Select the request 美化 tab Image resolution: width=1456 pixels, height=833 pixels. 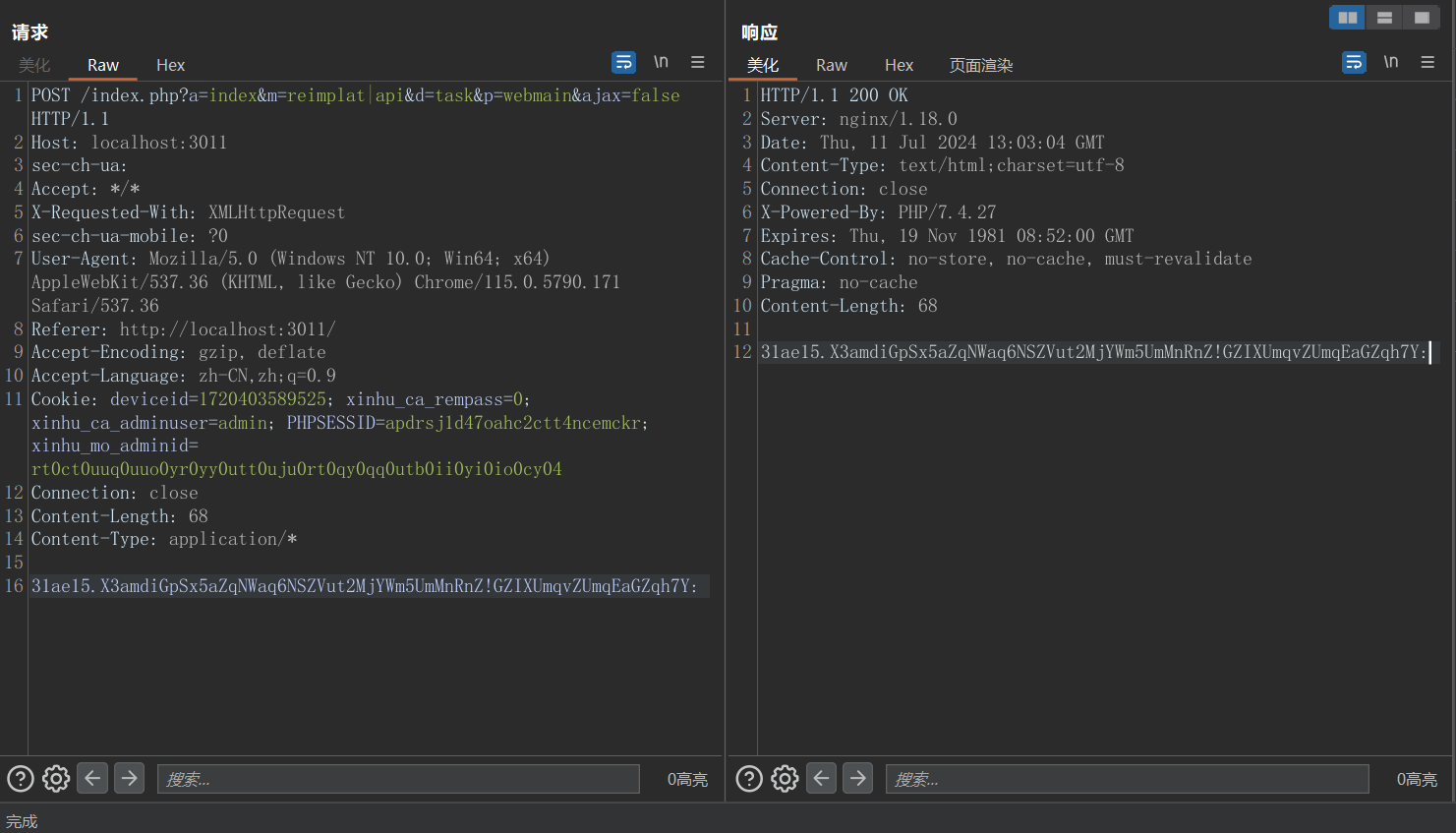tap(34, 65)
